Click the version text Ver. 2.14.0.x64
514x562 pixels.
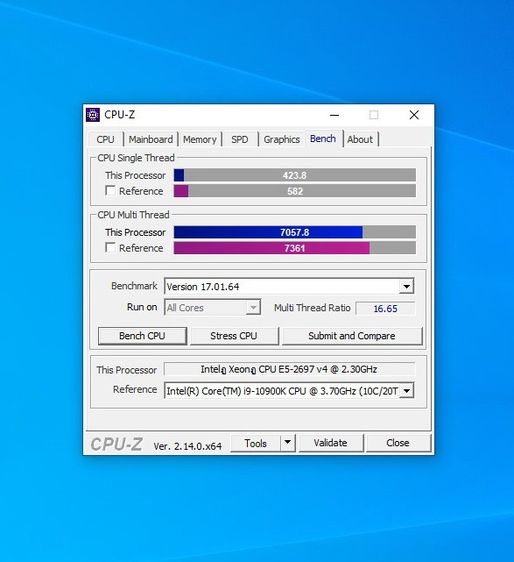point(187,446)
